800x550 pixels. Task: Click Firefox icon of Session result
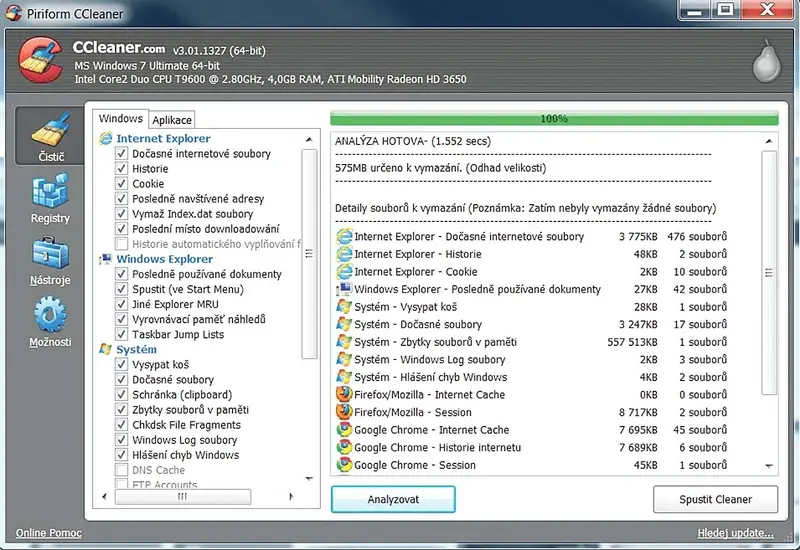point(344,412)
